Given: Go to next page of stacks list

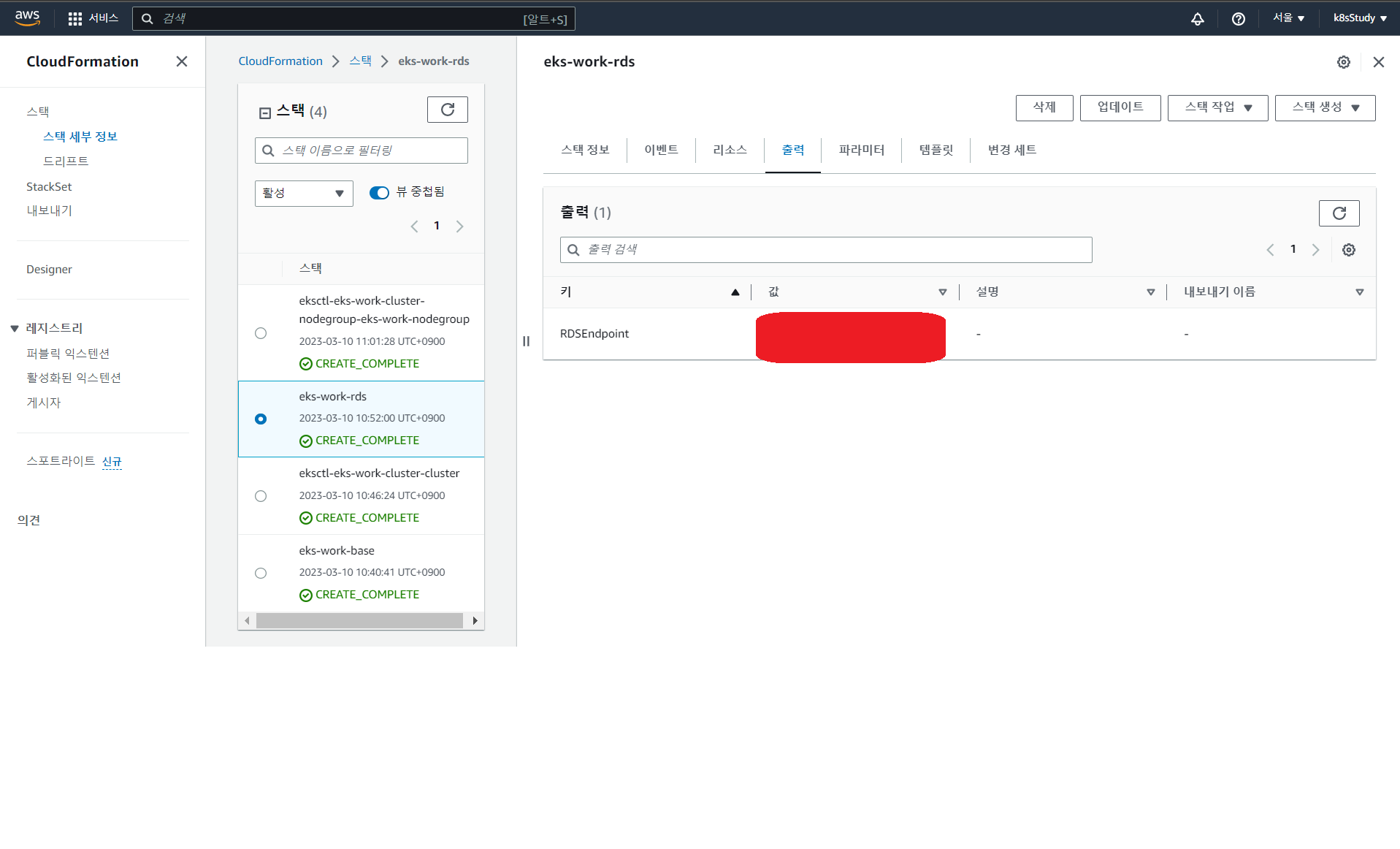Looking at the screenshot, I should 459,226.
